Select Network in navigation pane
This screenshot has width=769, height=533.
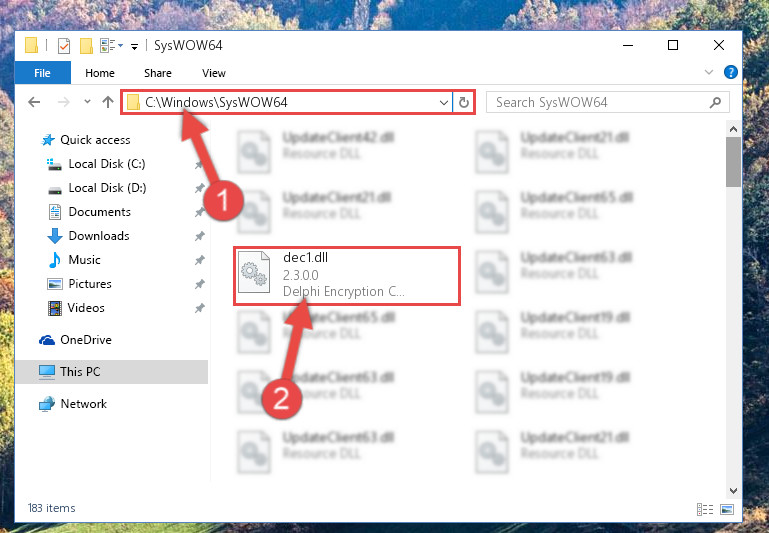[x=83, y=404]
